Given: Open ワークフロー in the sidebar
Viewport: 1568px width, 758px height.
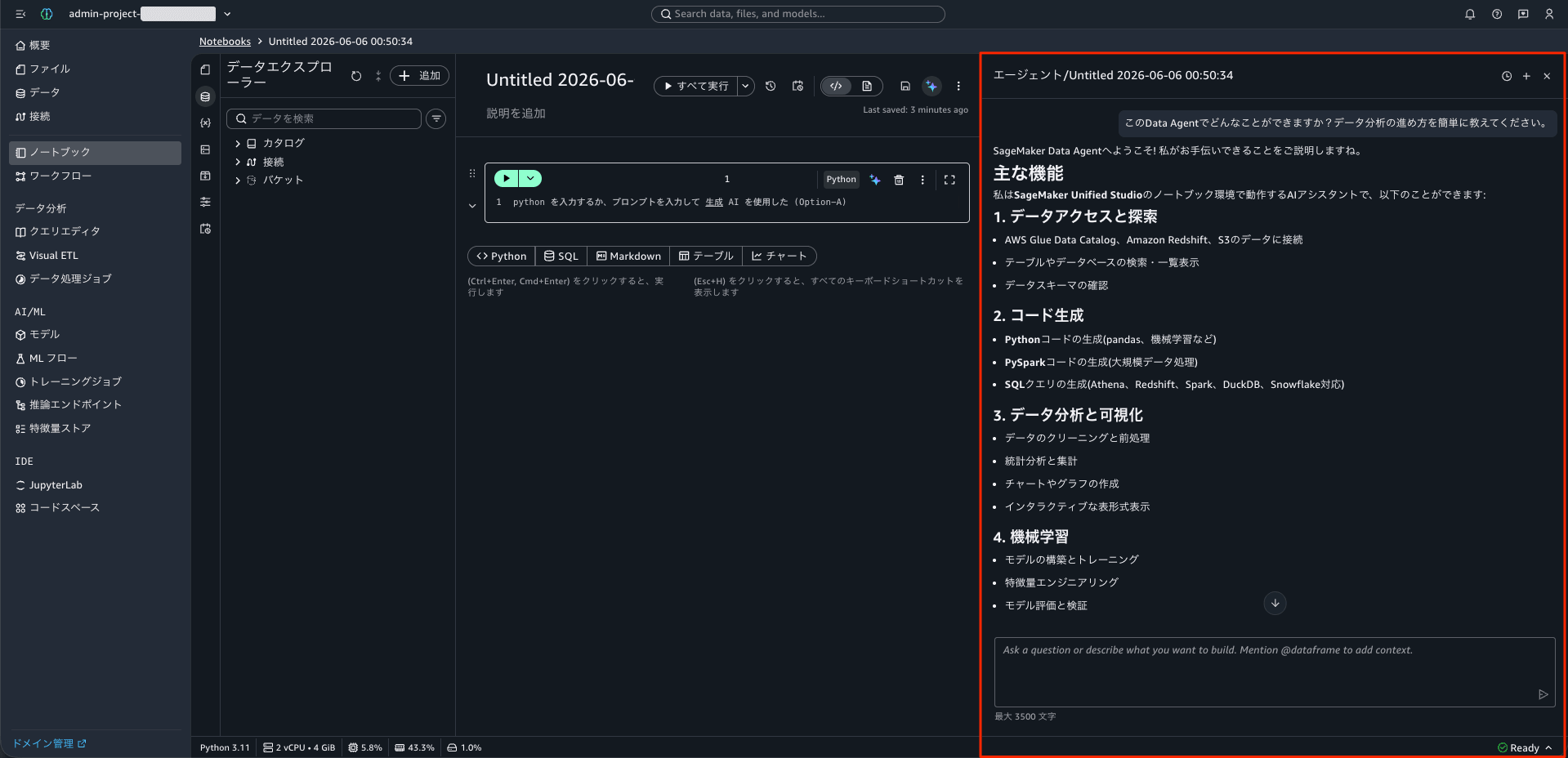Looking at the screenshot, I should 53,176.
